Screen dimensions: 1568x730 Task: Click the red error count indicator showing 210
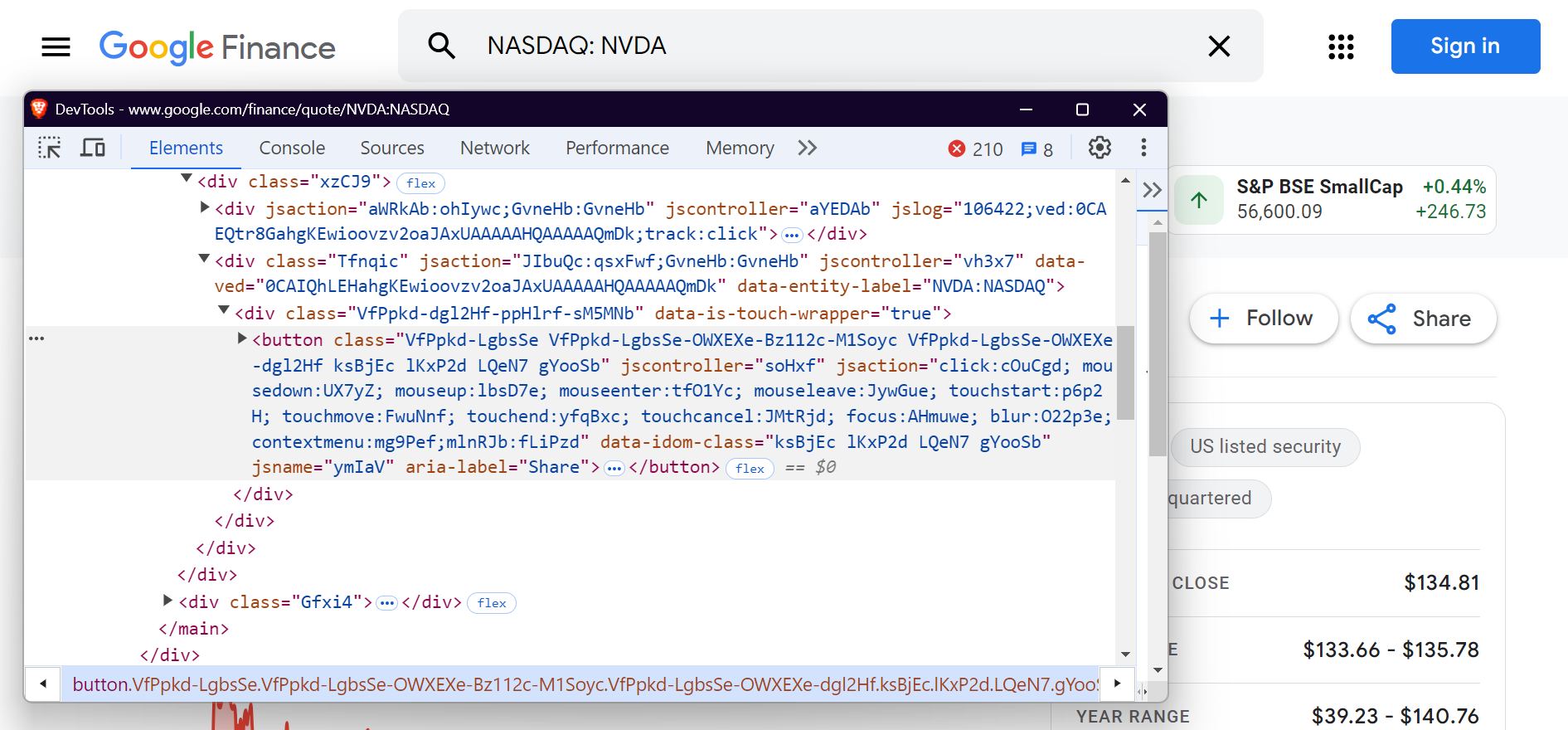[x=976, y=148]
